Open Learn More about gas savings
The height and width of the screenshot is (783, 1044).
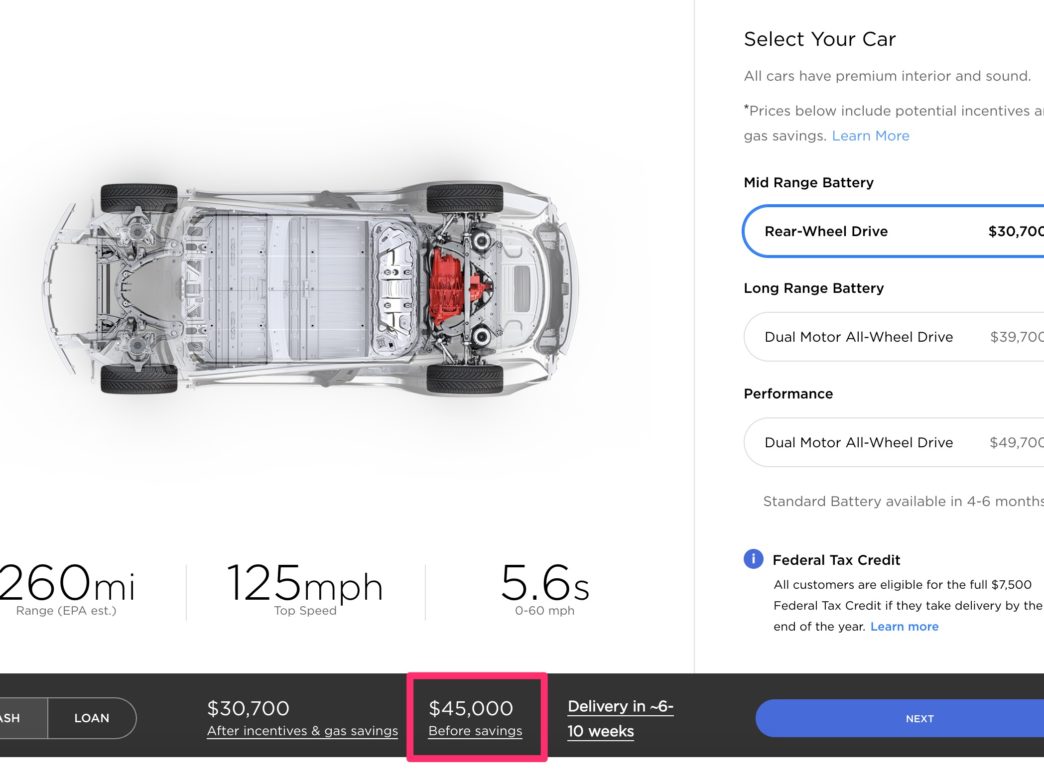(870, 136)
